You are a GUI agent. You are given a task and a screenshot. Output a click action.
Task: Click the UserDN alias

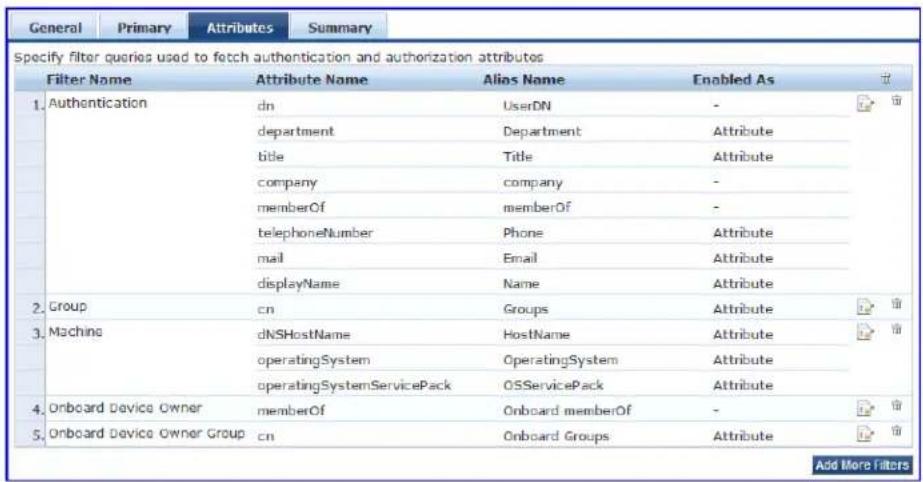(x=527, y=106)
